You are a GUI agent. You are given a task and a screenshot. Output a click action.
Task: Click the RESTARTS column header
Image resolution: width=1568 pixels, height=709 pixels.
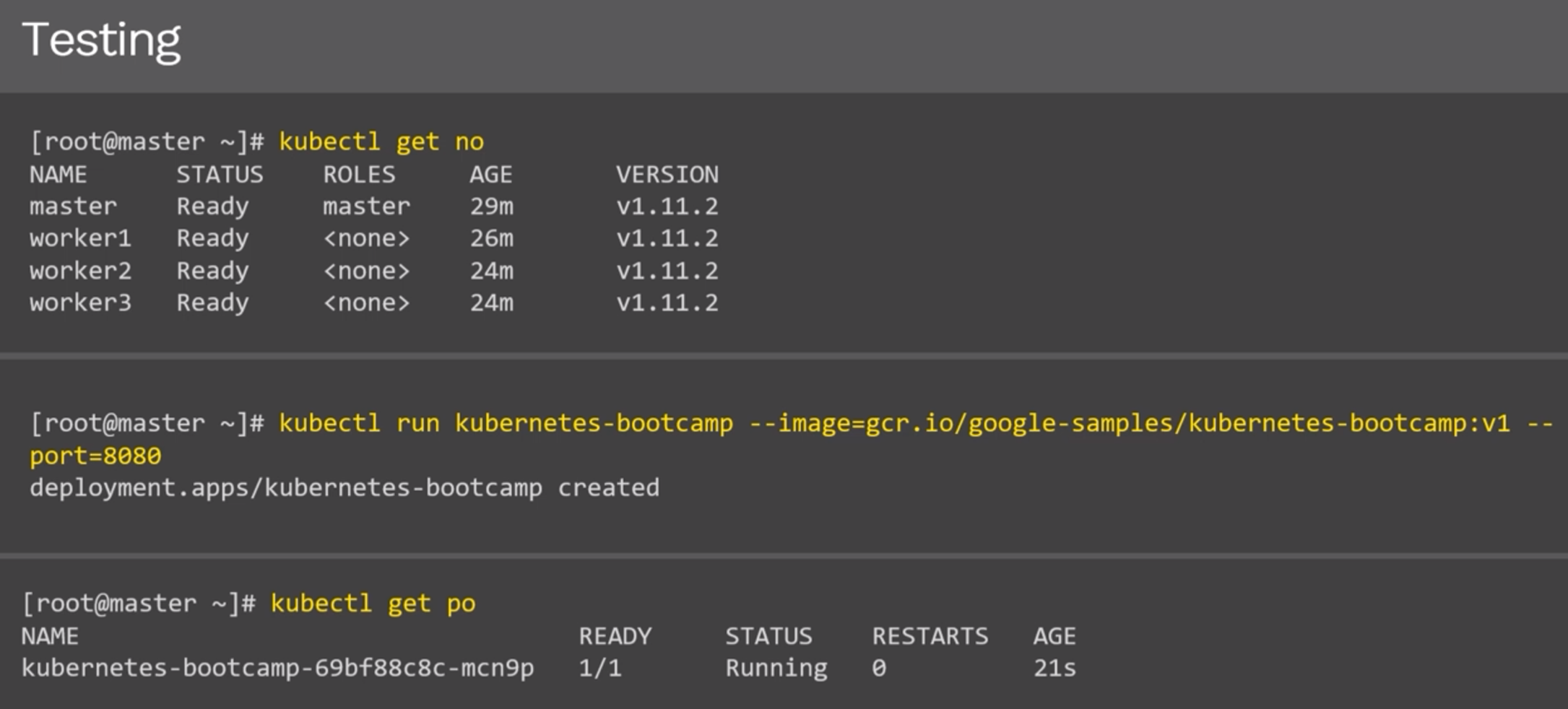930,636
